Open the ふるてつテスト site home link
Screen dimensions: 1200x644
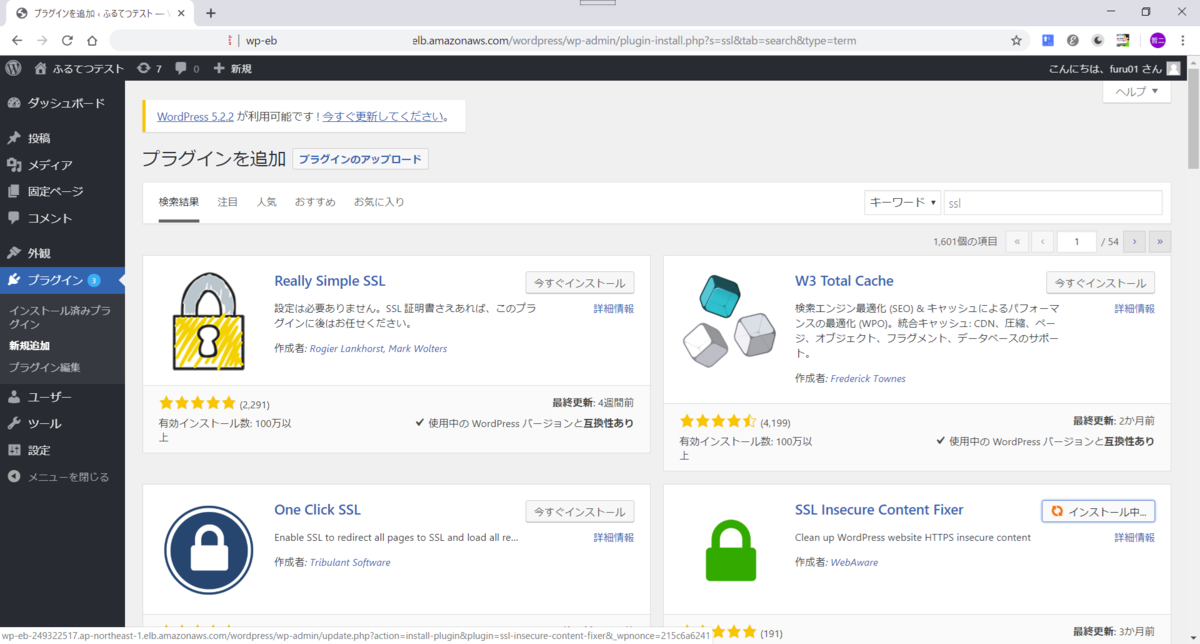point(79,68)
